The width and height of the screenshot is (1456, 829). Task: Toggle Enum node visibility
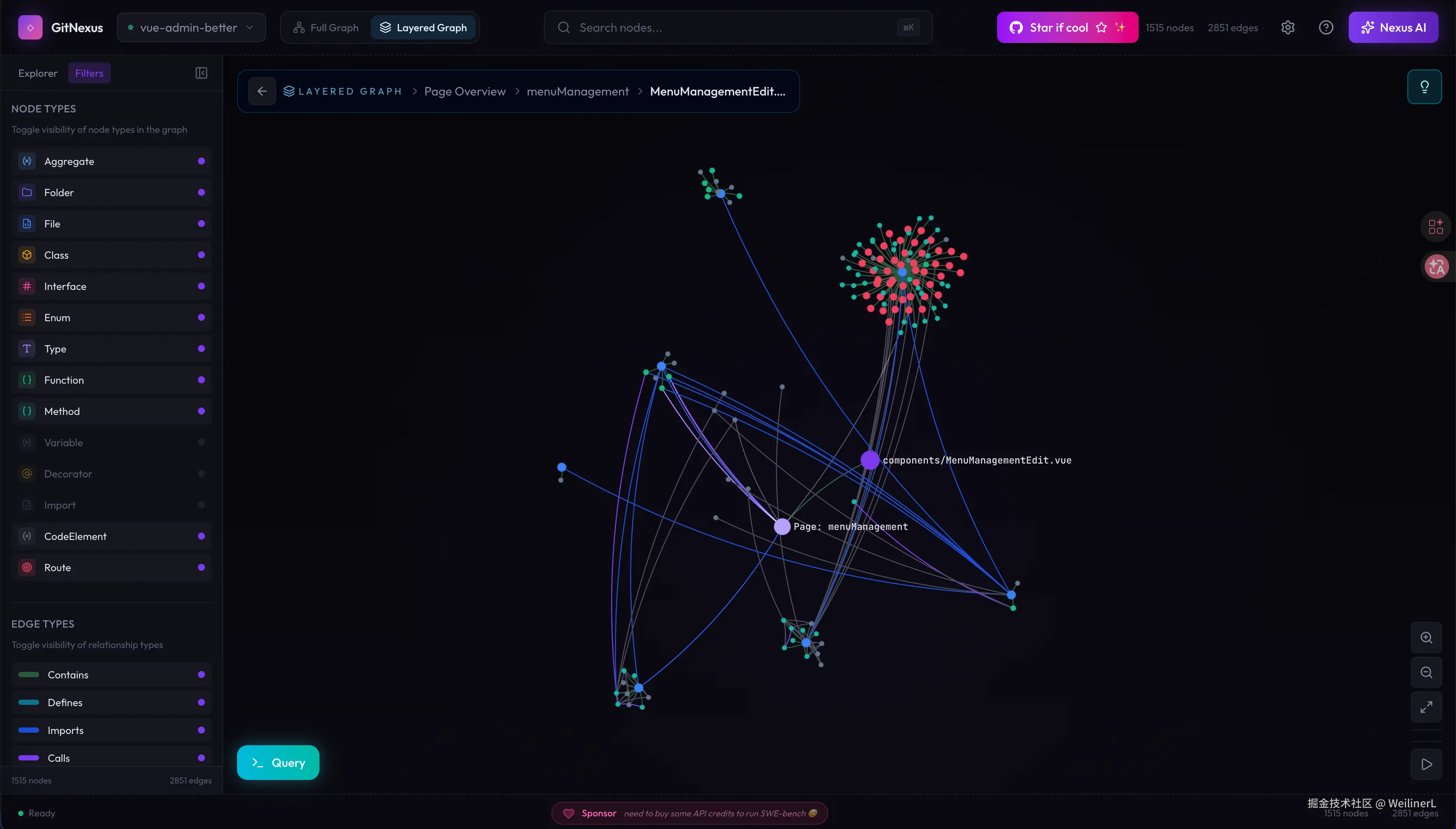(x=201, y=318)
